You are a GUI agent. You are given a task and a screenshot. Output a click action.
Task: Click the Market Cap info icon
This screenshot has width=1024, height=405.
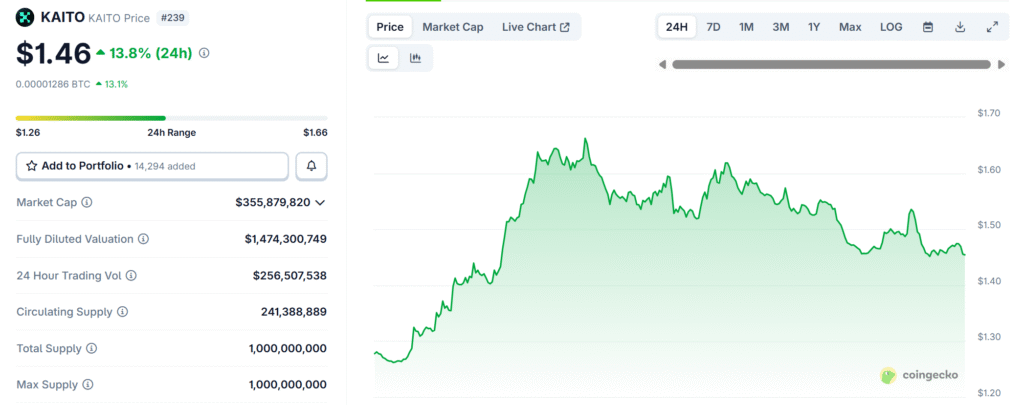86,203
